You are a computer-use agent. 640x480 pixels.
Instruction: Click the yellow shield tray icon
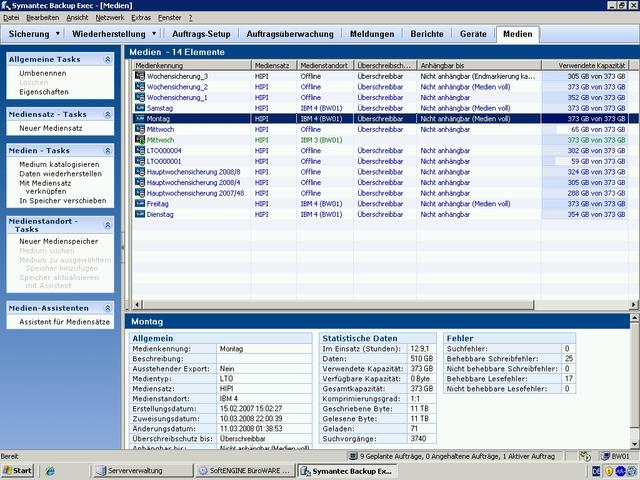(x=609, y=471)
